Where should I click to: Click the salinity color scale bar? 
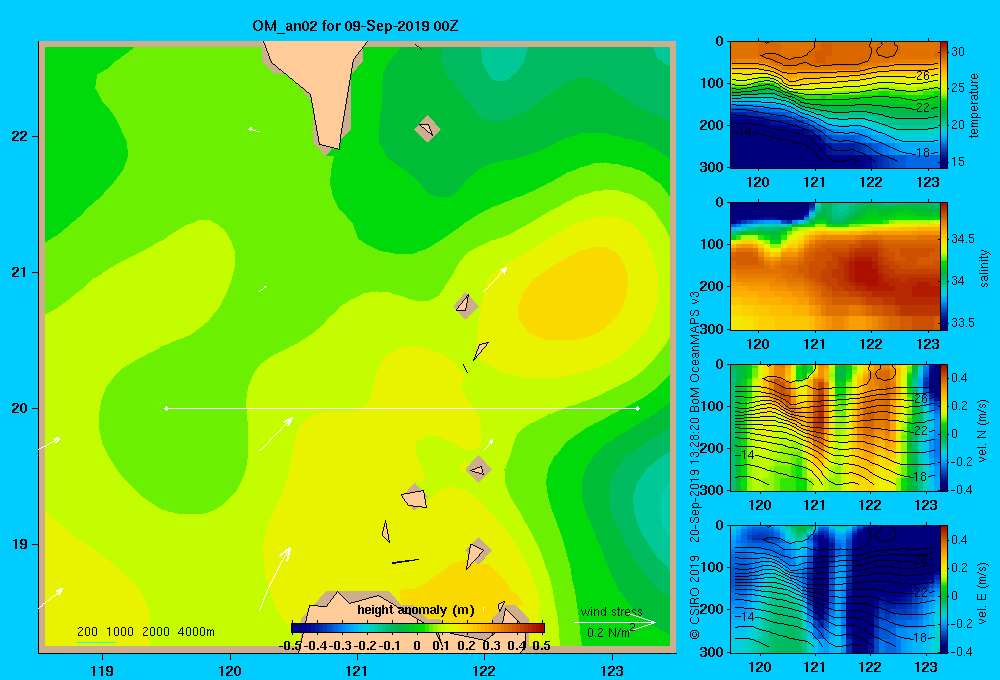tap(944, 266)
